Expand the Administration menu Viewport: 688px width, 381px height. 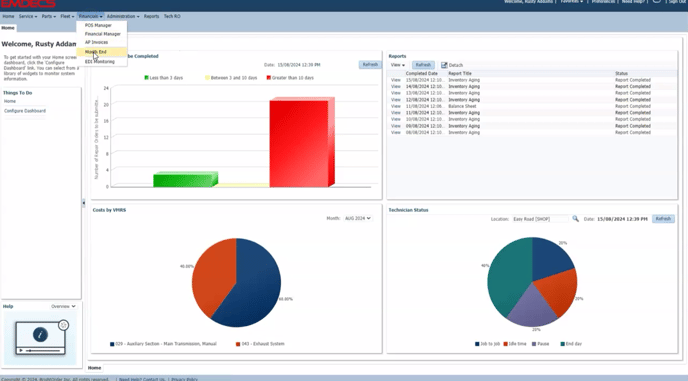(123, 16)
